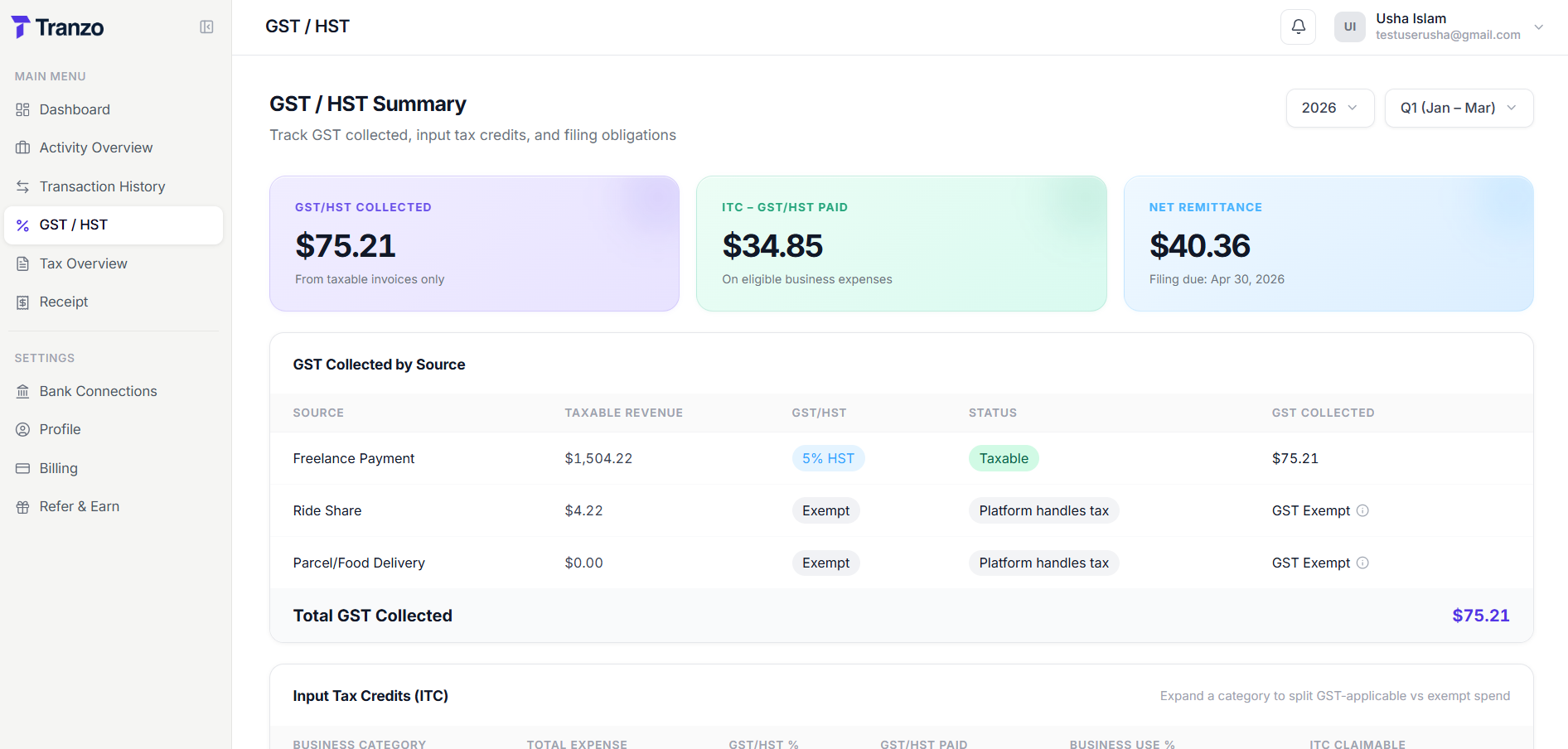
Task: Click the Taxable status badge
Action: tap(1004, 458)
